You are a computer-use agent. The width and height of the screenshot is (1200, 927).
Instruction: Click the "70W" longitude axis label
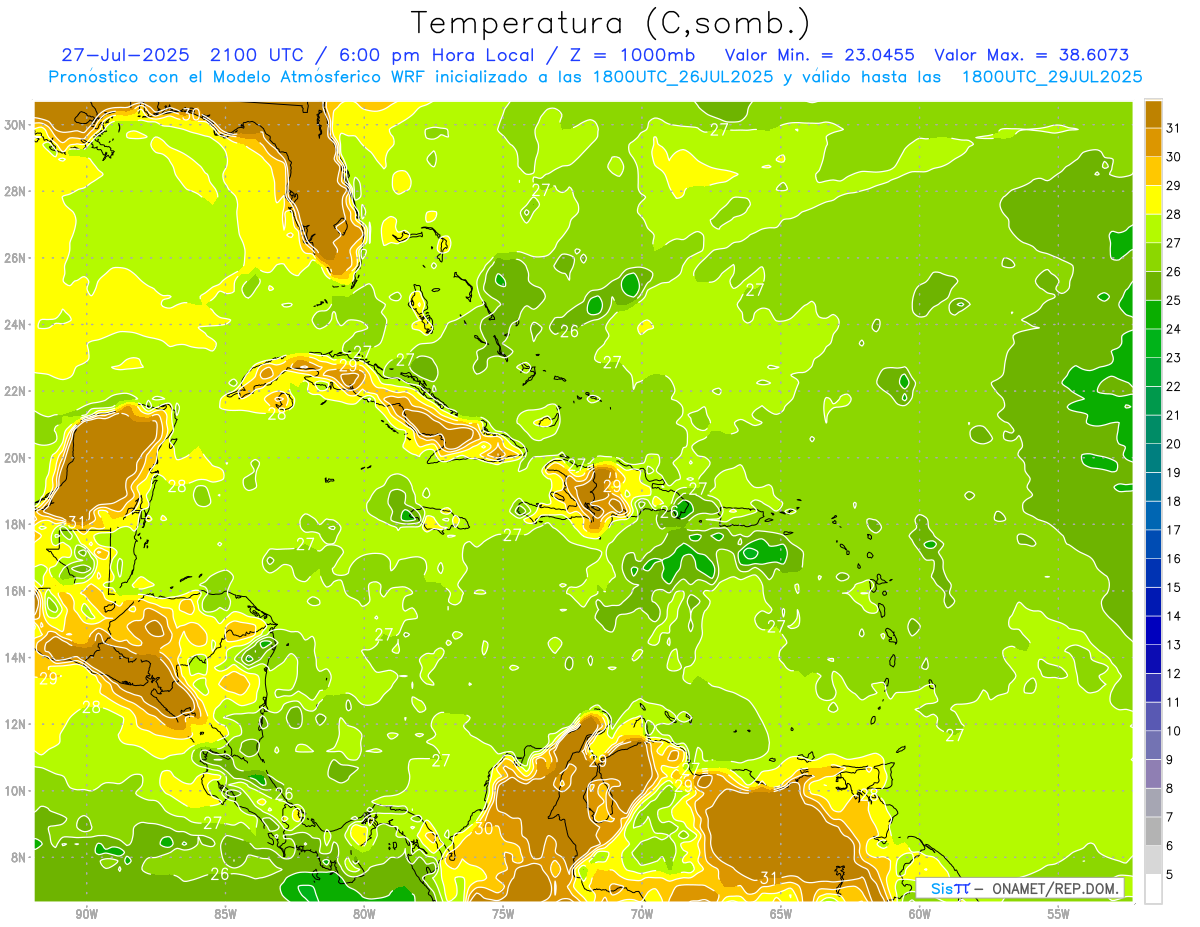(642, 915)
